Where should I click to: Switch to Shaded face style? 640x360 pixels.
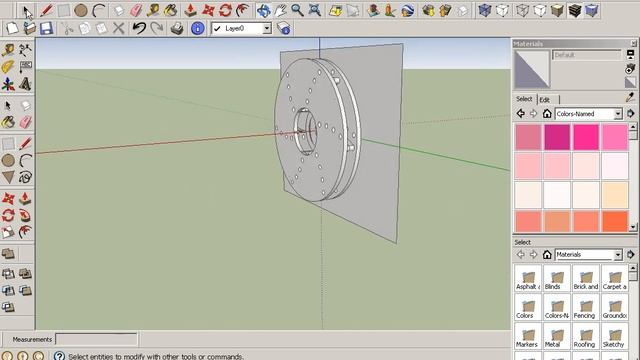(557, 10)
